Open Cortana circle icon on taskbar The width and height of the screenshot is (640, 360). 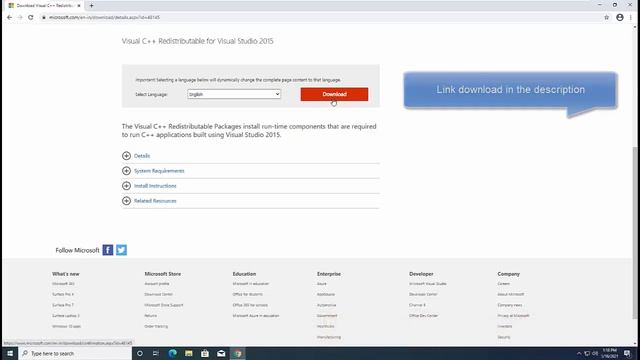click(140, 353)
